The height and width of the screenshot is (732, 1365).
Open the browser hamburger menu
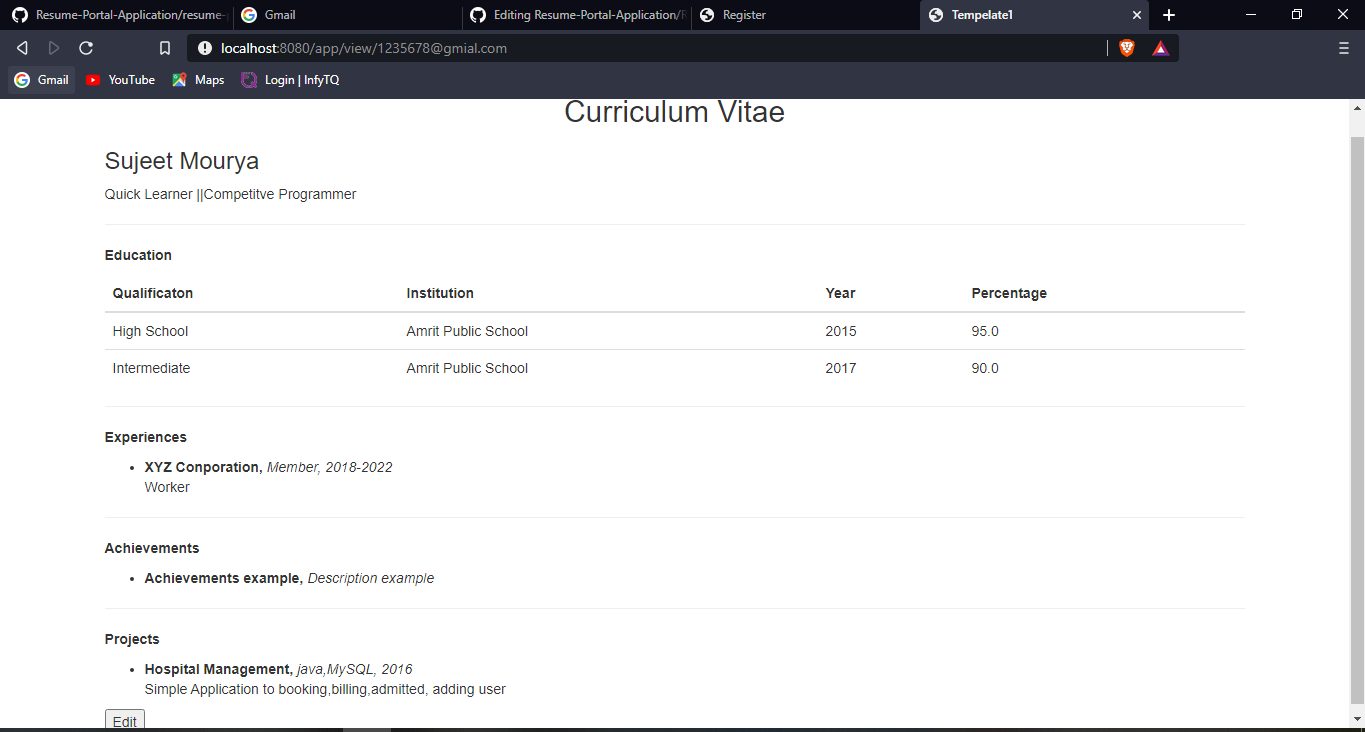pos(1344,48)
